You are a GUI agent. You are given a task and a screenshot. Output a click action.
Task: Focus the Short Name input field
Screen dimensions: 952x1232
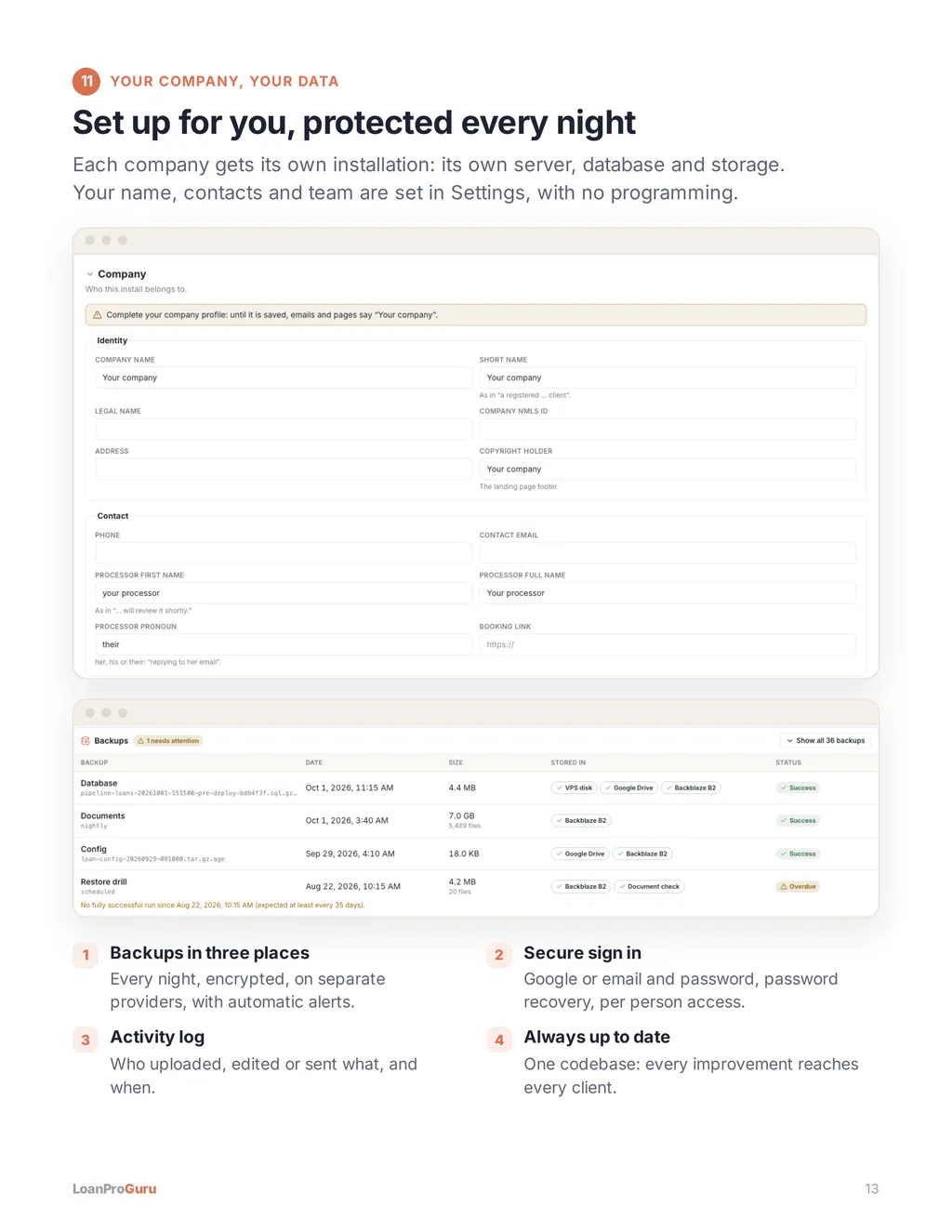click(668, 378)
